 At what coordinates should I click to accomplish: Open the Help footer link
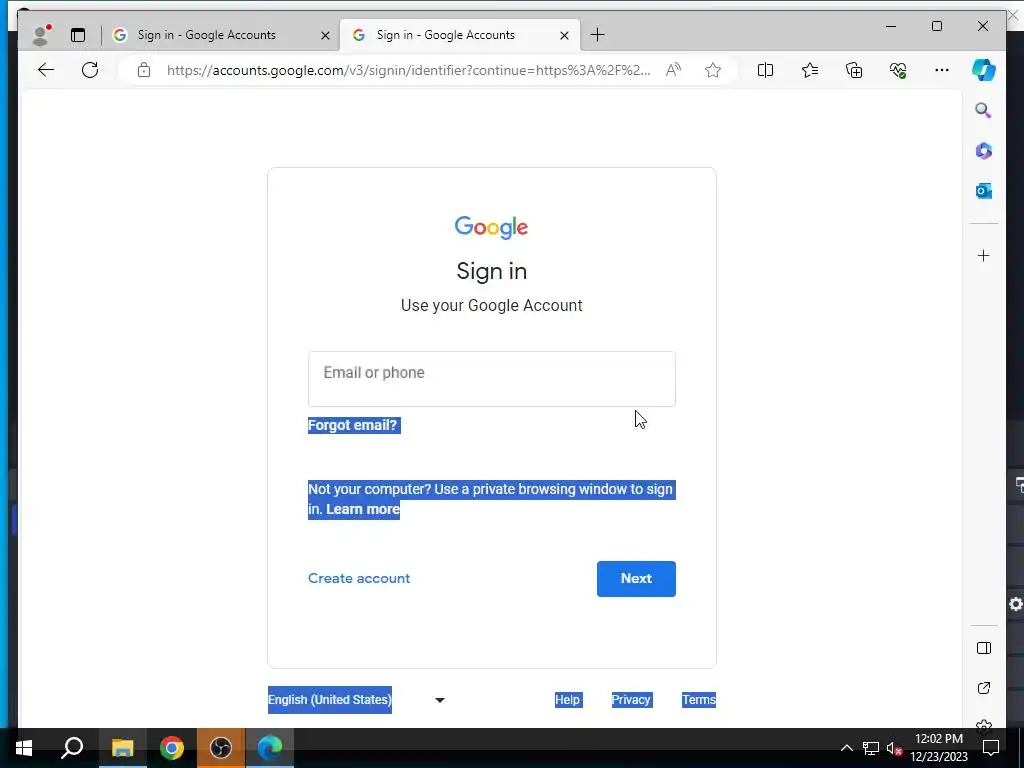click(x=568, y=700)
